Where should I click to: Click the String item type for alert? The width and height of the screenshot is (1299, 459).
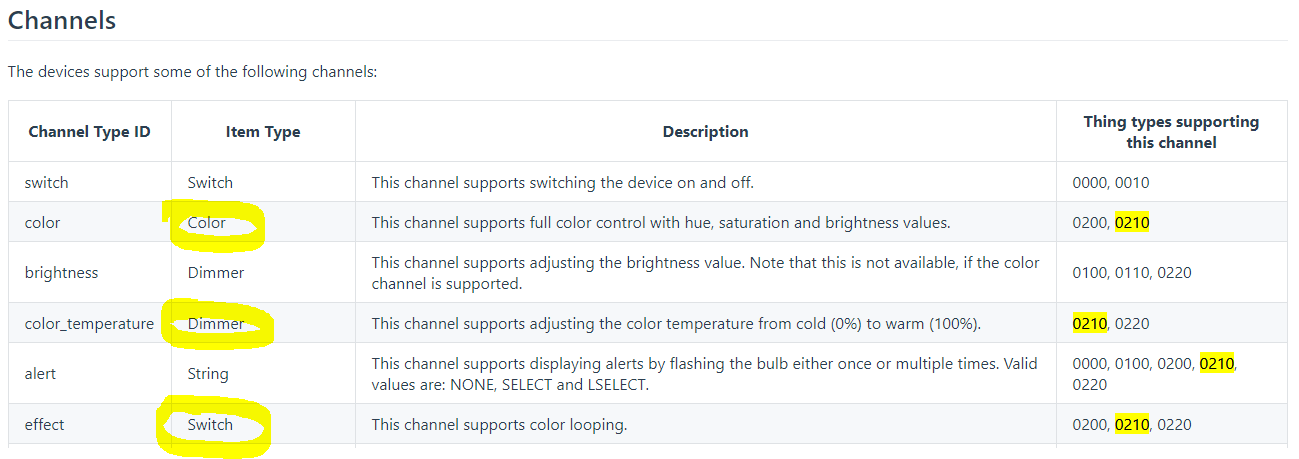click(208, 374)
